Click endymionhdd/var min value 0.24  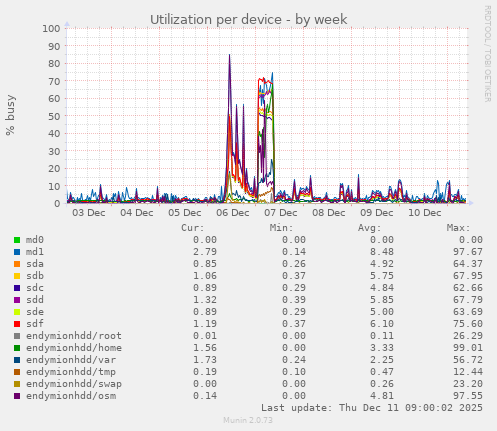click(x=294, y=360)
